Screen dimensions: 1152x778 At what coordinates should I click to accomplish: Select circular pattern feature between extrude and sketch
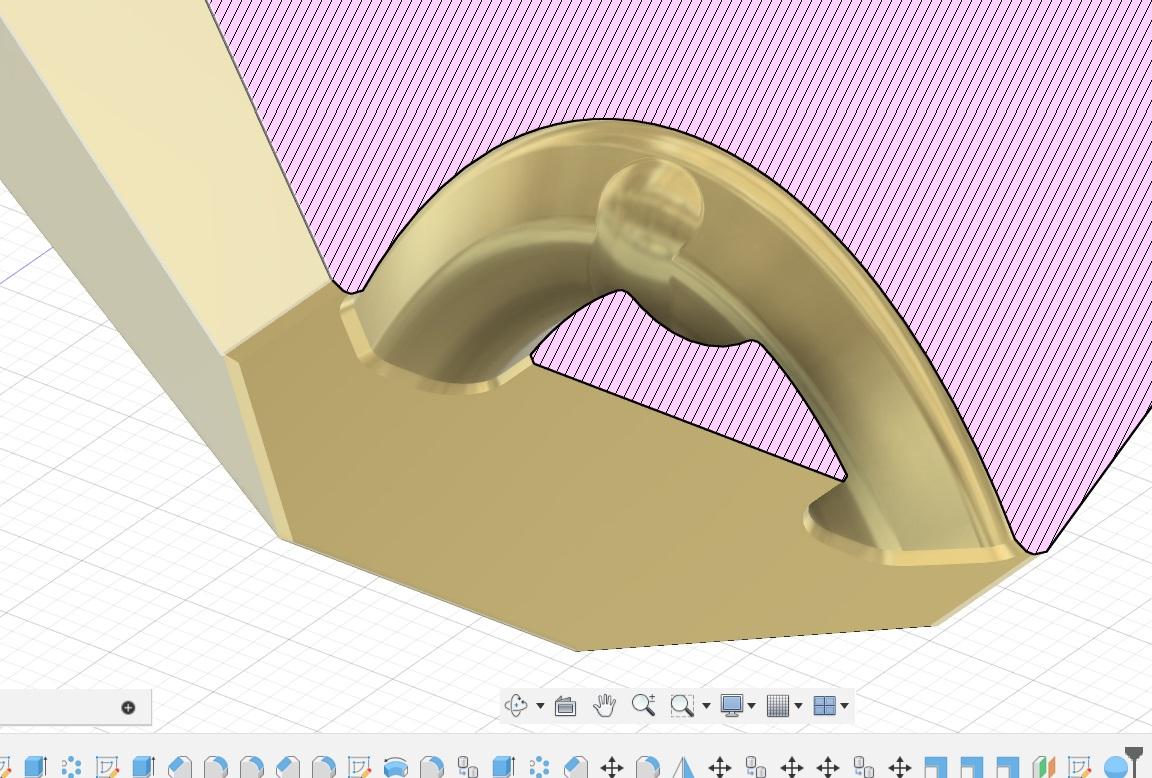click(x=71, y=767)
